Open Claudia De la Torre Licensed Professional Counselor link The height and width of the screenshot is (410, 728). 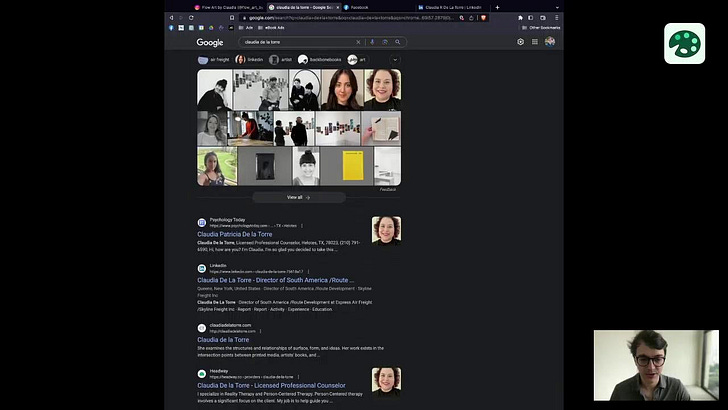pyautogui.click(x=271, y=385)
